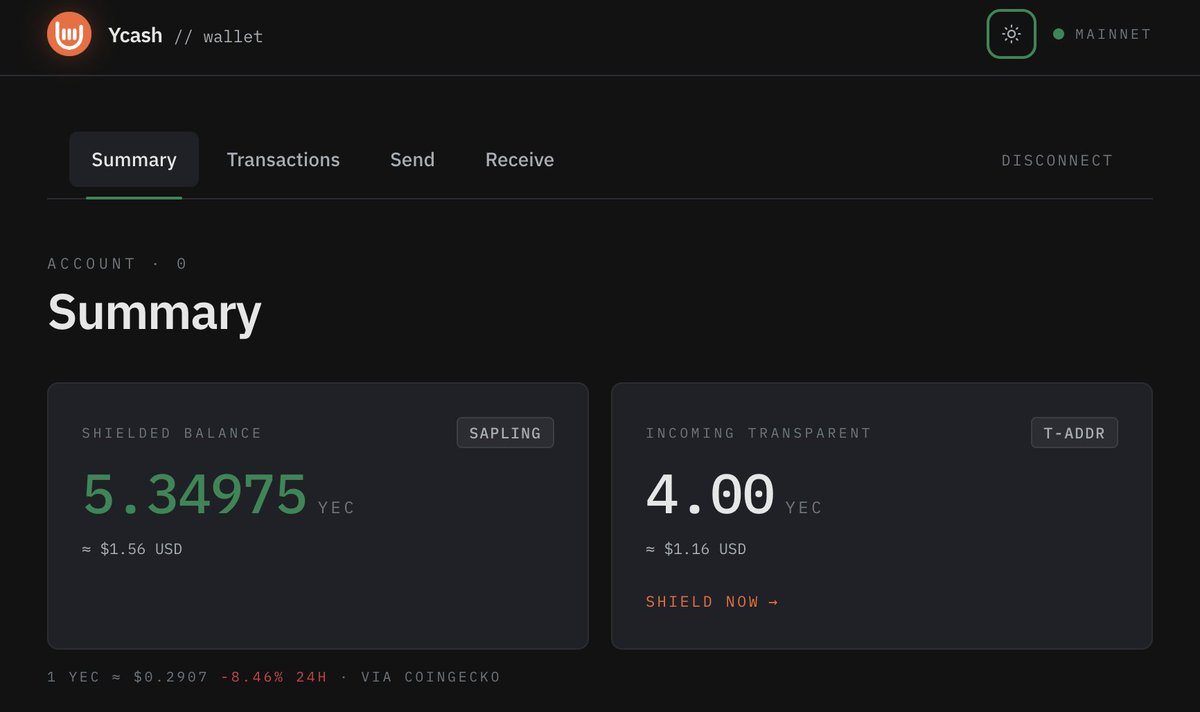Switch to the Transactions tab
This screenshot has height=712, width=1200.
click(283, 160)
